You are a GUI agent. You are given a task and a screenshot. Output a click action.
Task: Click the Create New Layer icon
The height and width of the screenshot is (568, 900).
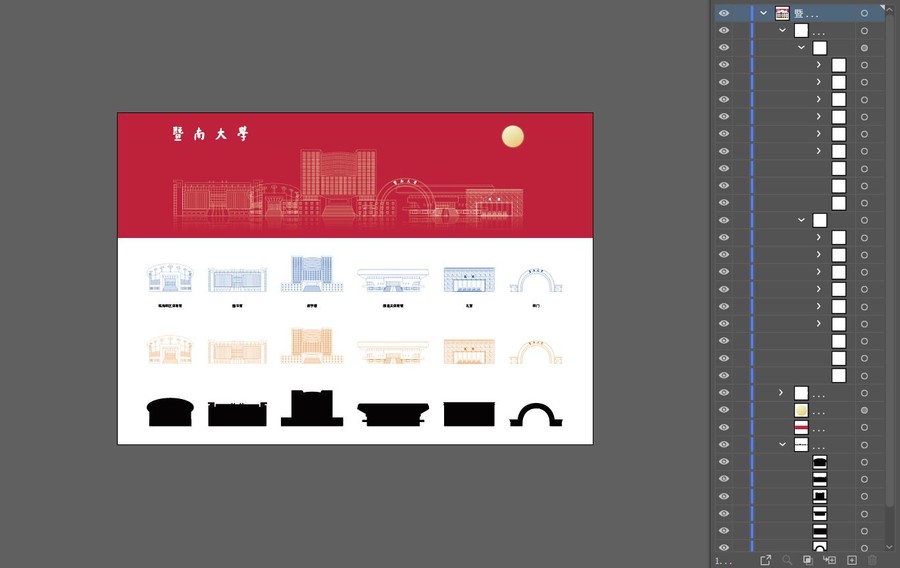pyautogui.click(x=852, y=560)
